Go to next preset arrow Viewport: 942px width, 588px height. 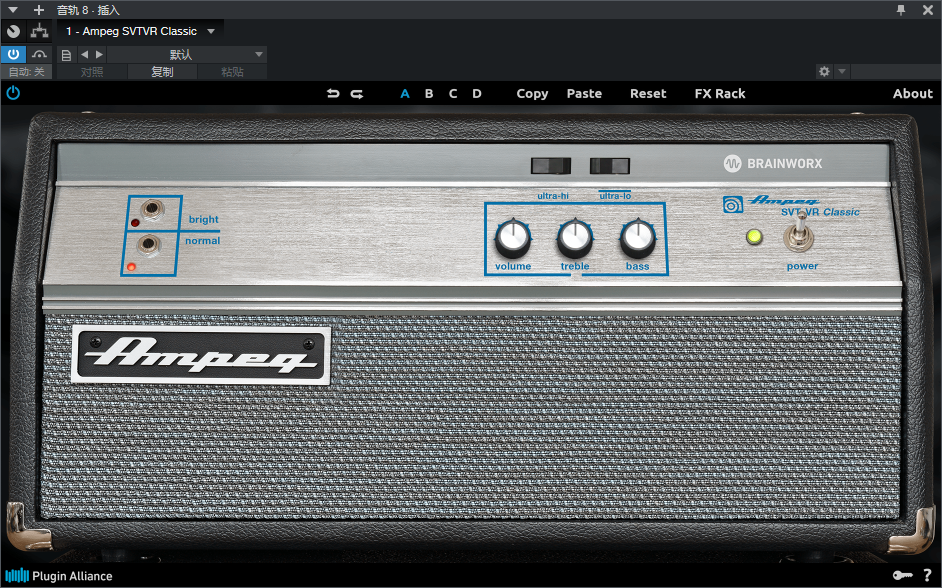coord(100,54)
